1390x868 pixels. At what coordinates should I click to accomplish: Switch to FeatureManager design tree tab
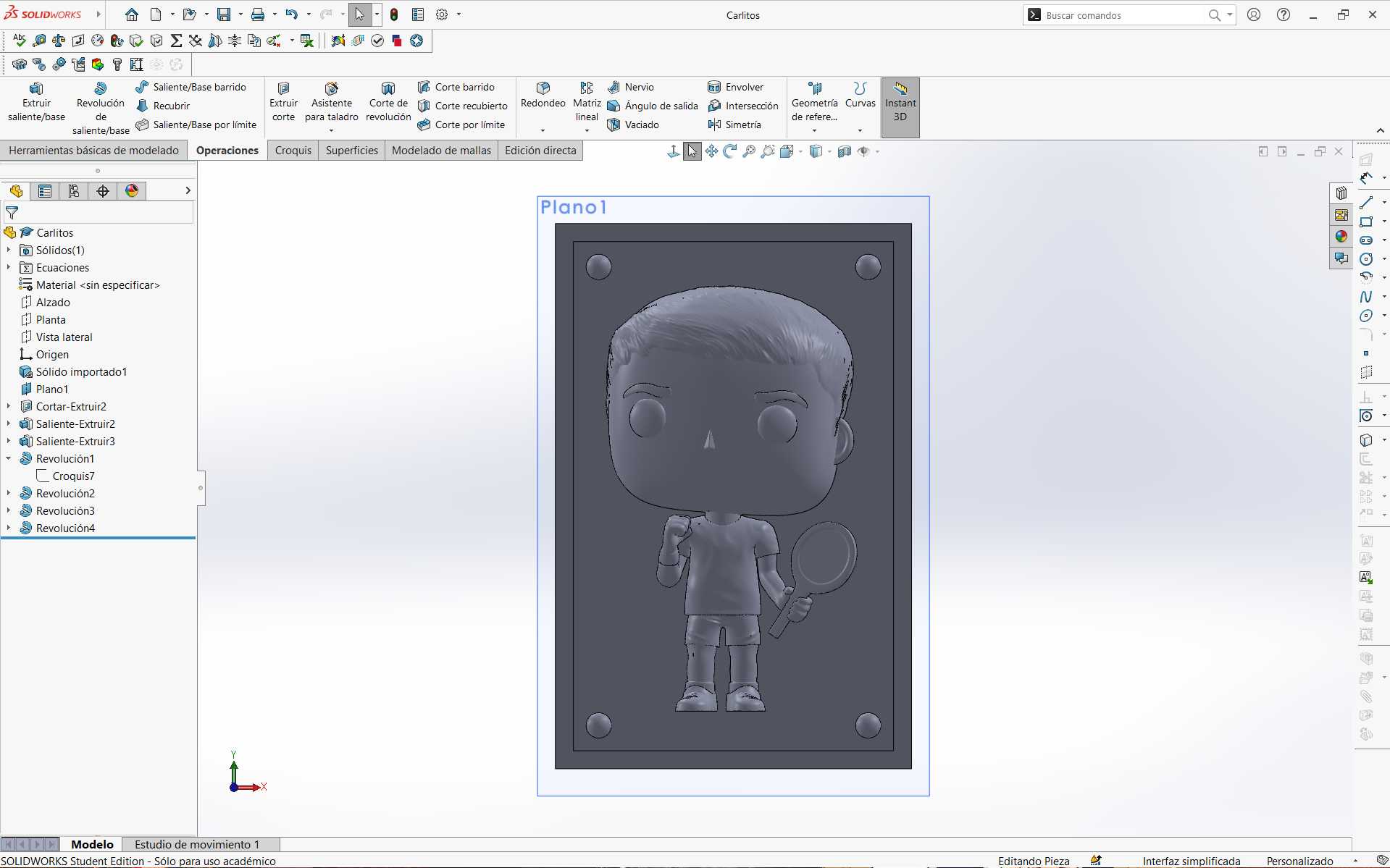tap(16, 190)
